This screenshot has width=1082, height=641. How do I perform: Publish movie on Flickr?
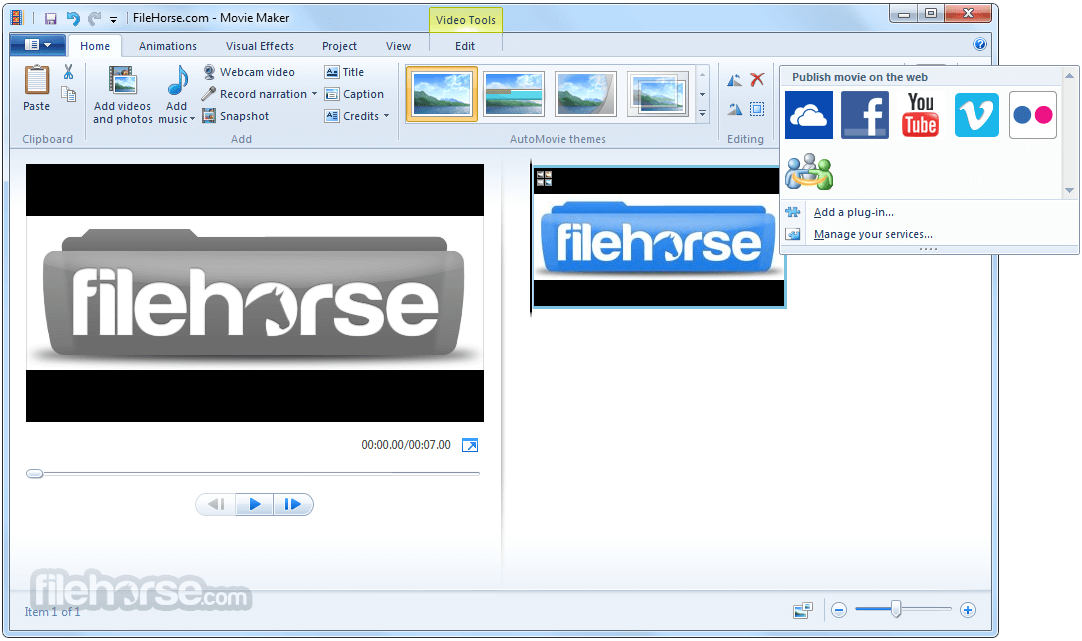1032,115
